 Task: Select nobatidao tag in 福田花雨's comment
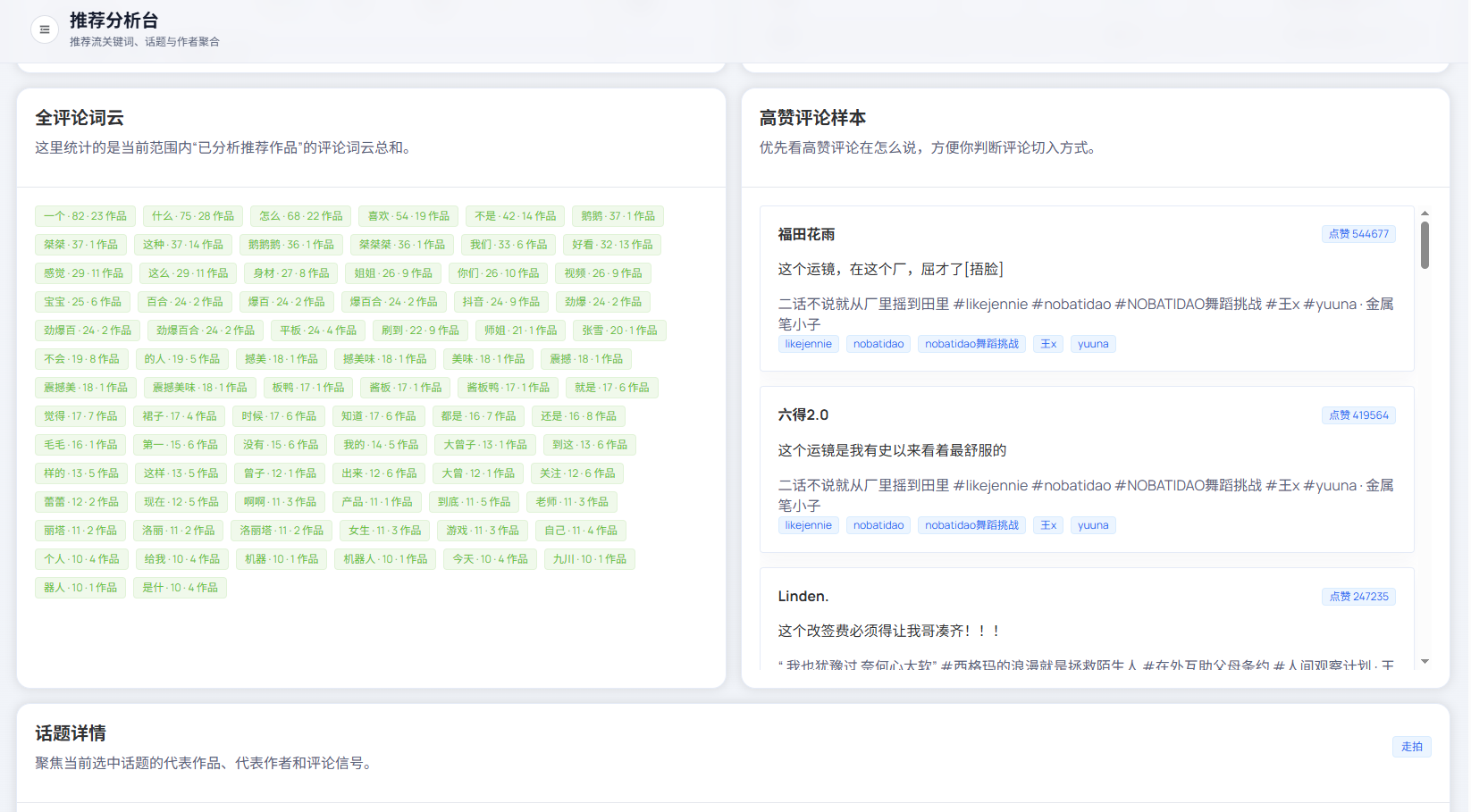[x=878, y=344]
